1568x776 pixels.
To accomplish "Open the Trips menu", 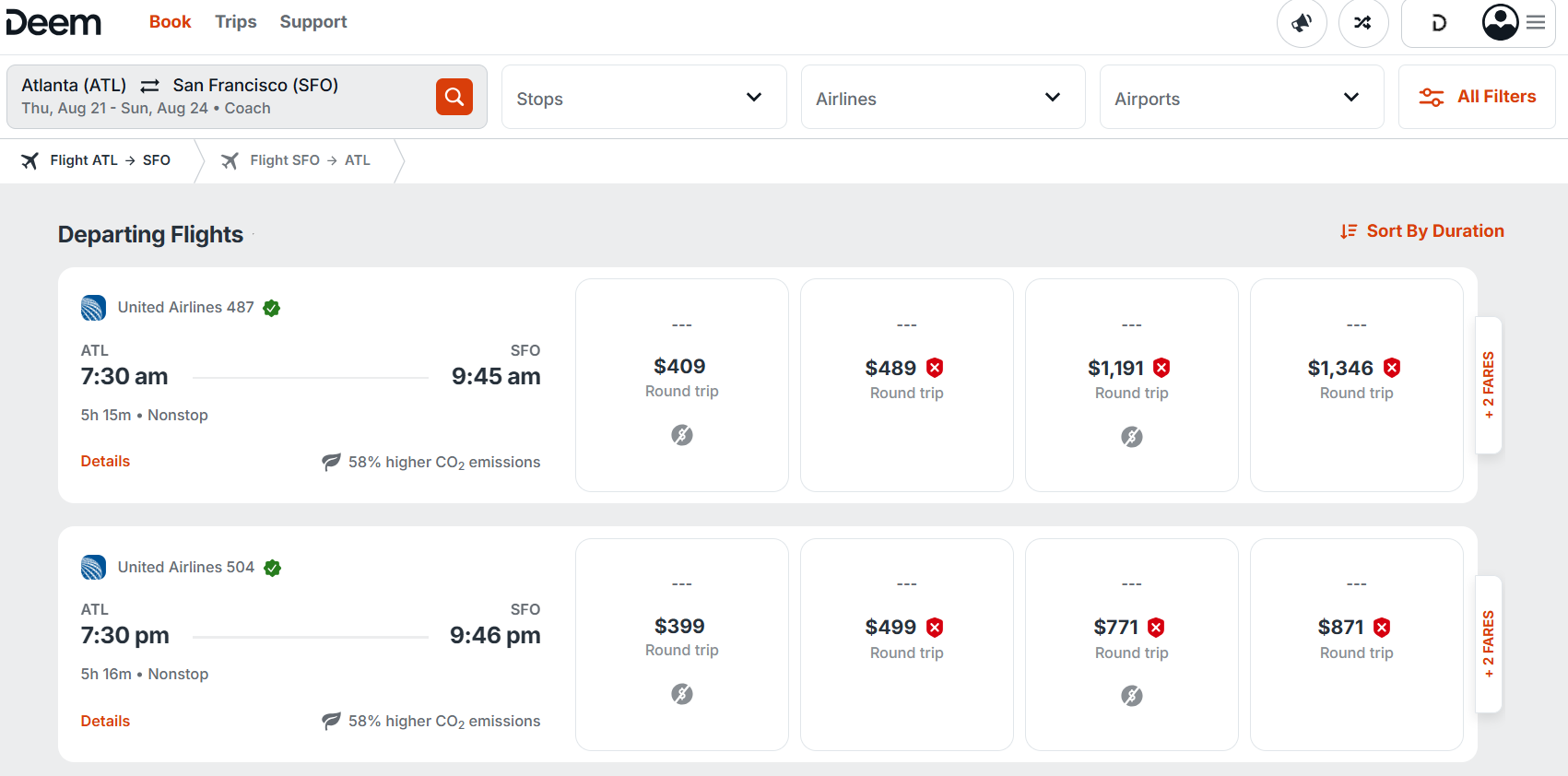I will pyautogui.click(x=236, y=22).
